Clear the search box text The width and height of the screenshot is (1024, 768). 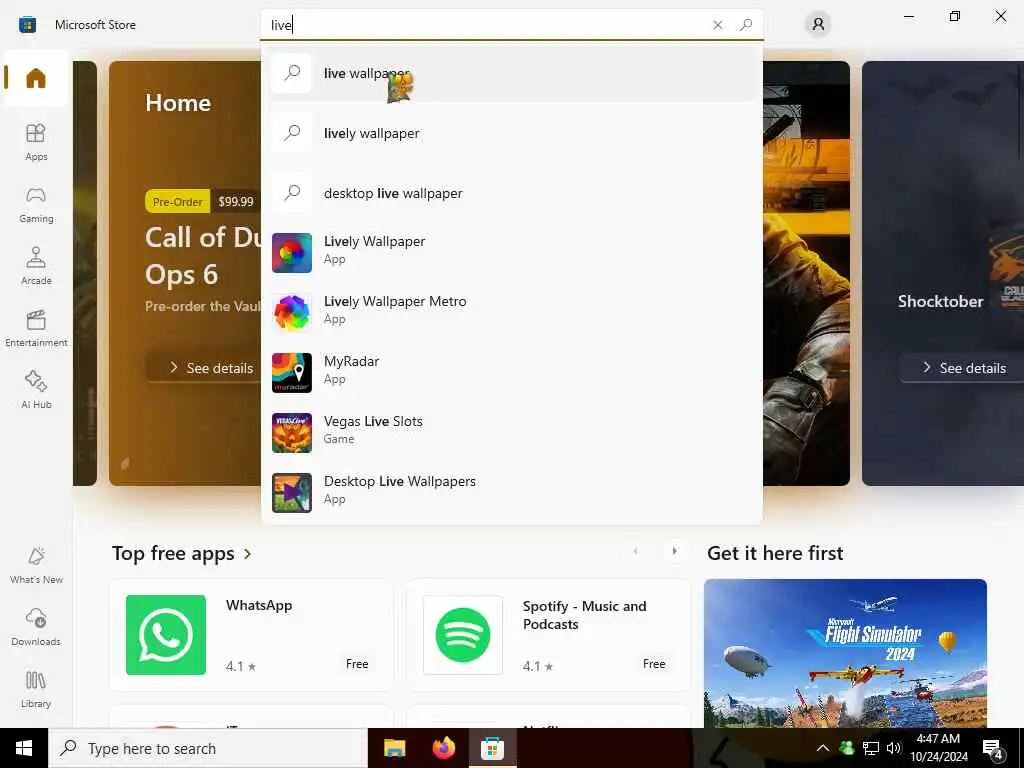pyautogui.click(x=717, y=25)
